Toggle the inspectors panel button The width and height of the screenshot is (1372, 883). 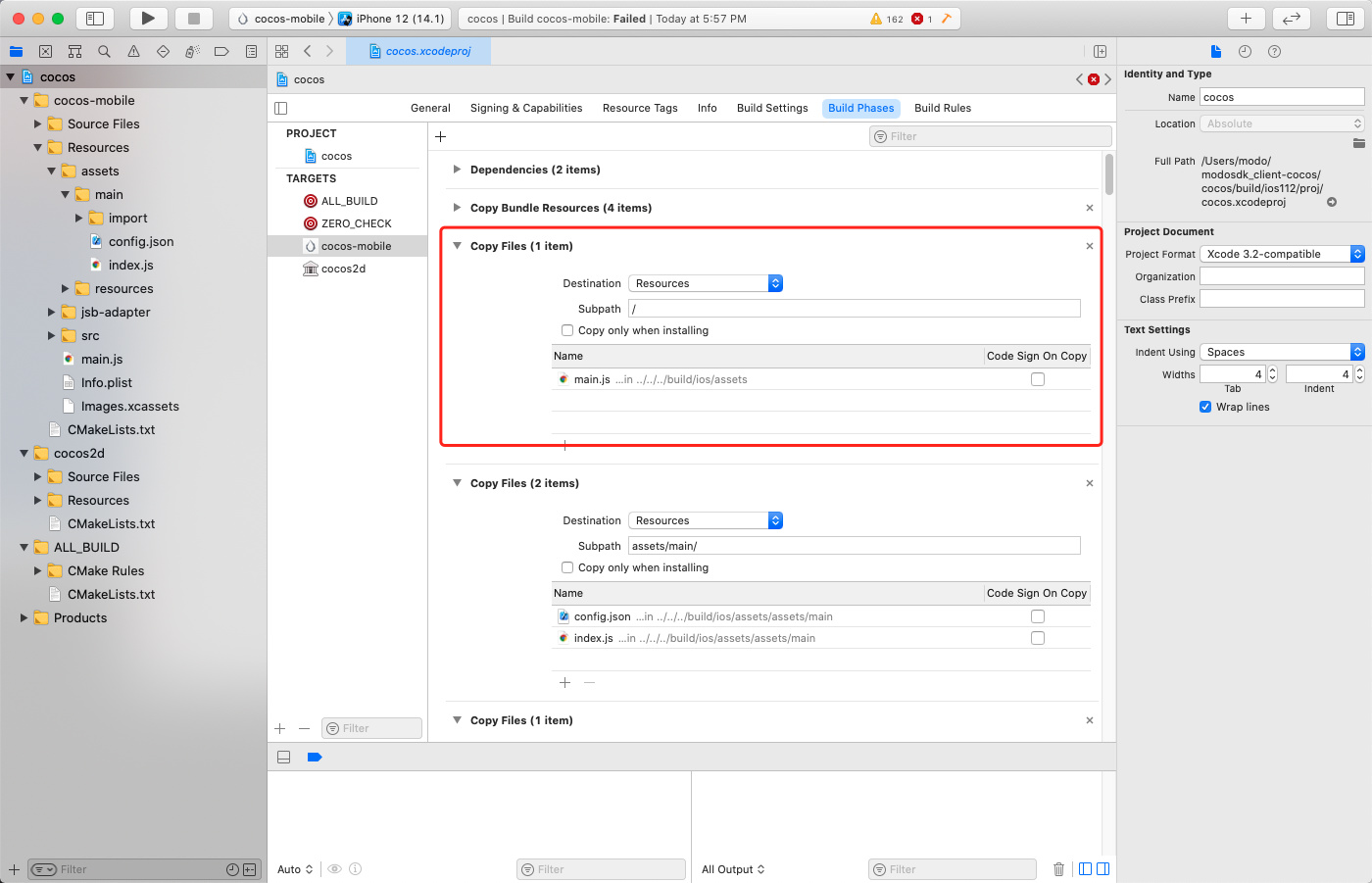coord(1346,18)
